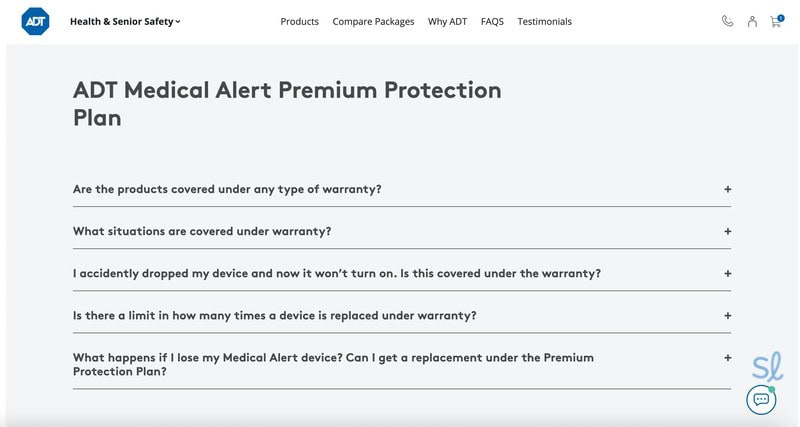800x427 pixels.
Task: Open Compare Packages nav item
Action: pyautogui.click(x=373, y=22)
